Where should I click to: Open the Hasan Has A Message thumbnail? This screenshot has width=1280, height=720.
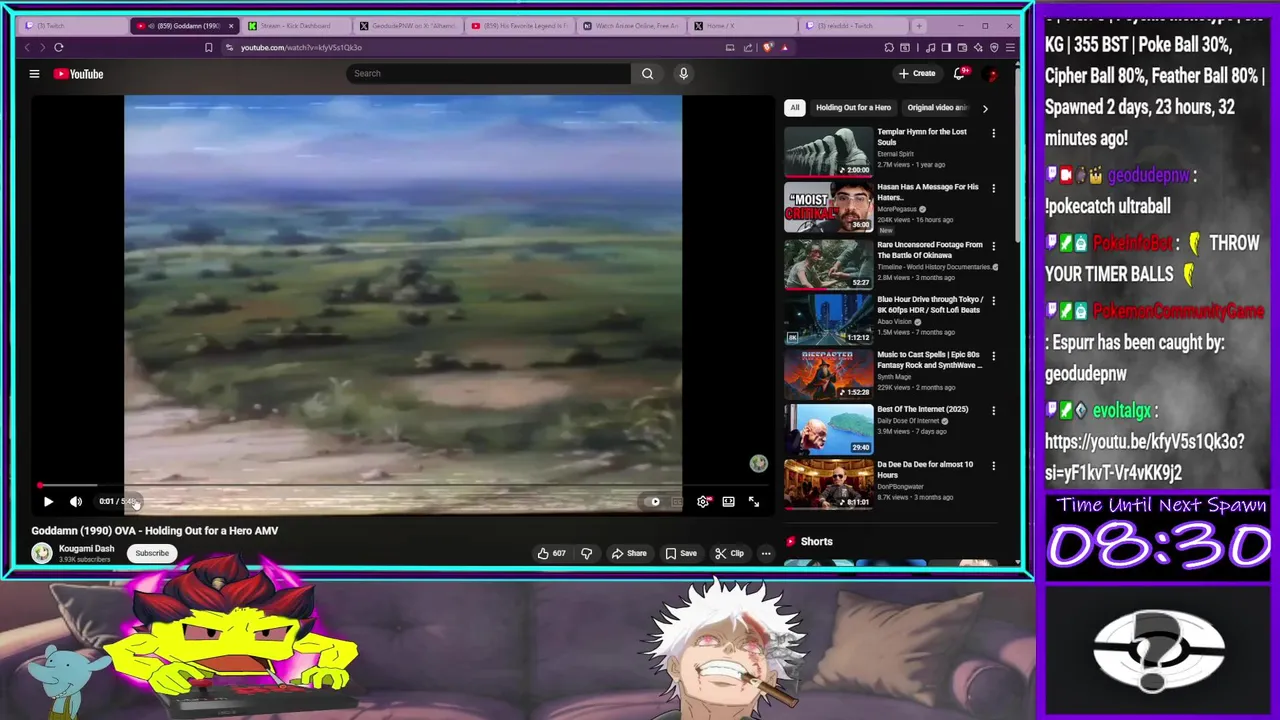828,207
